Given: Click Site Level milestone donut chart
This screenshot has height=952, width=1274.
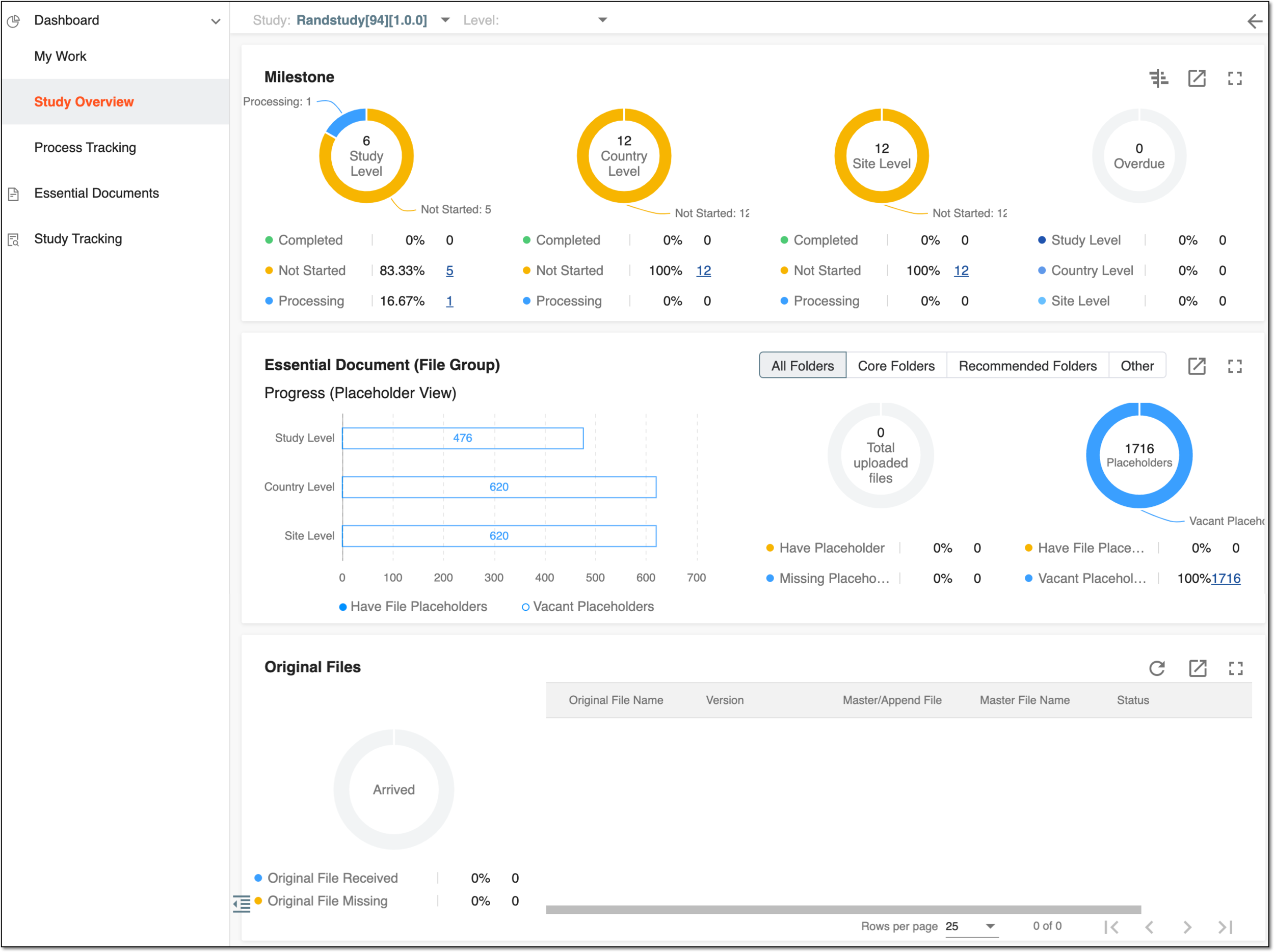Looking at the screenshot, I should [881, 155].
